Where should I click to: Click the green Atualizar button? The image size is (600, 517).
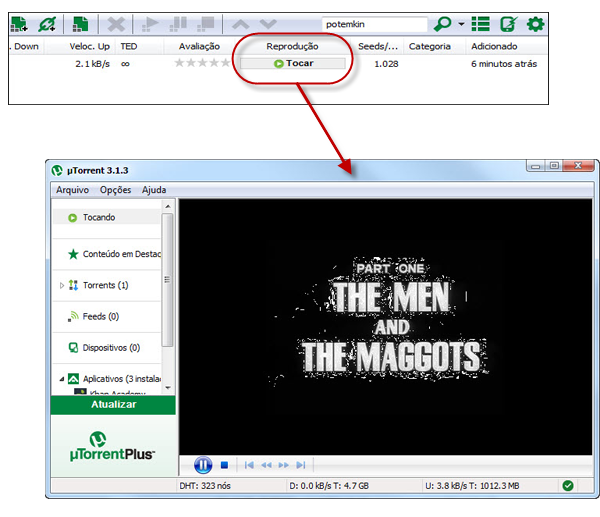pos(113,405)
